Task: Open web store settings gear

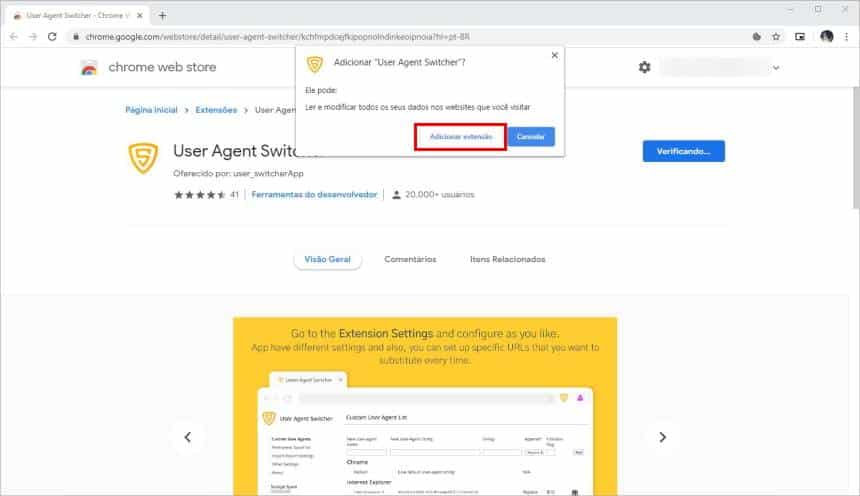Action: pyautogui.click(x=644, y=67)
